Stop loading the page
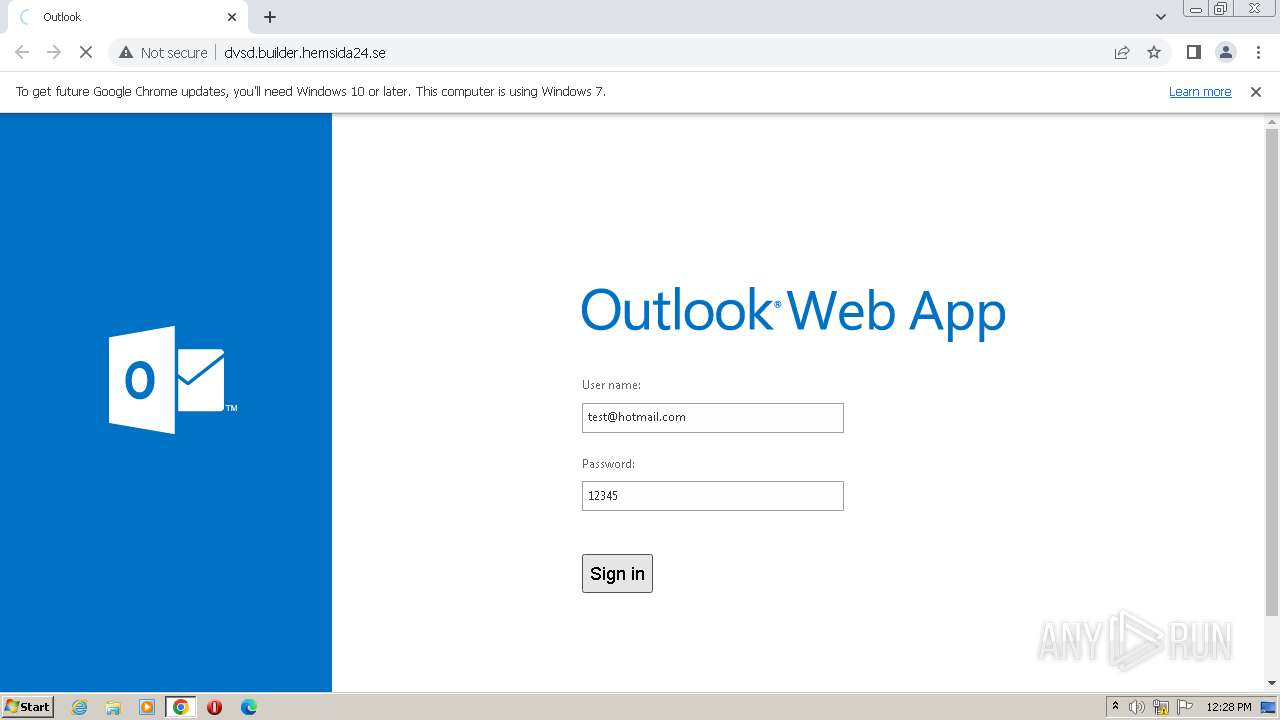Viewport: 1280px width, 720px height. click(86, 52)
